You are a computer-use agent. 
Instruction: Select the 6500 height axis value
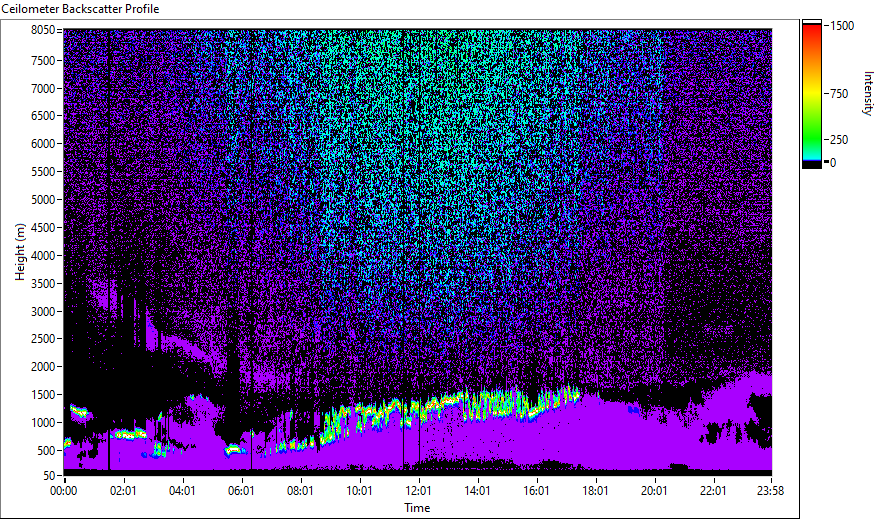point(43,116)
